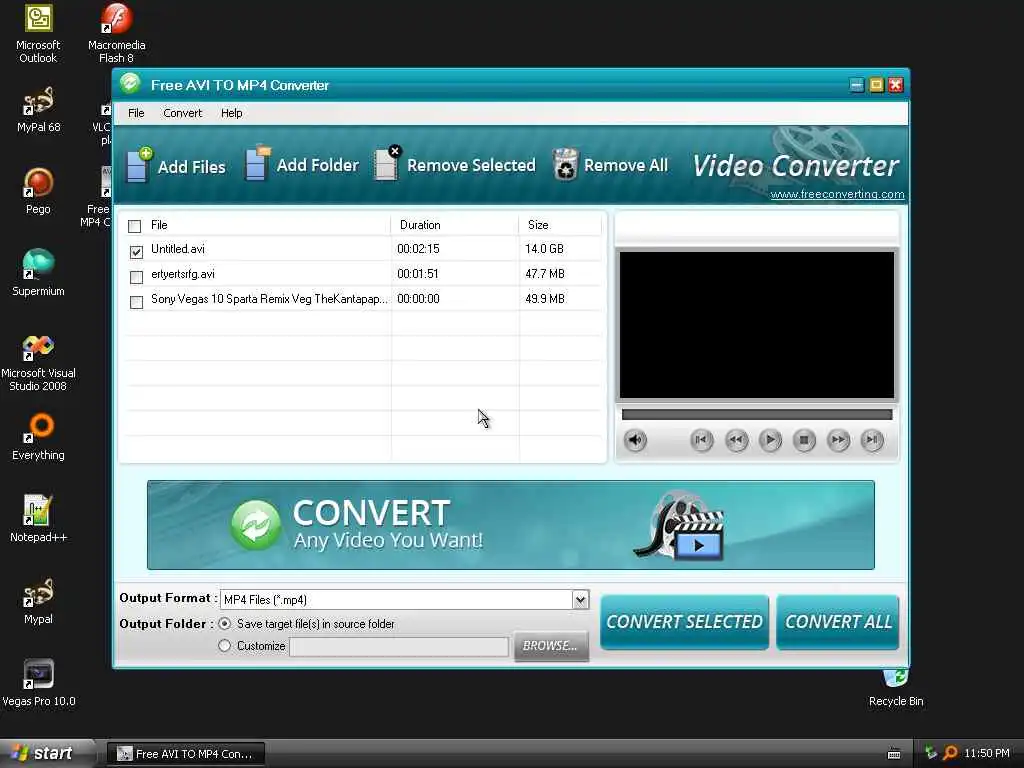Click Remove All trash icon button
This screenshot has width=1024, height=768.
tap(611, 165)
